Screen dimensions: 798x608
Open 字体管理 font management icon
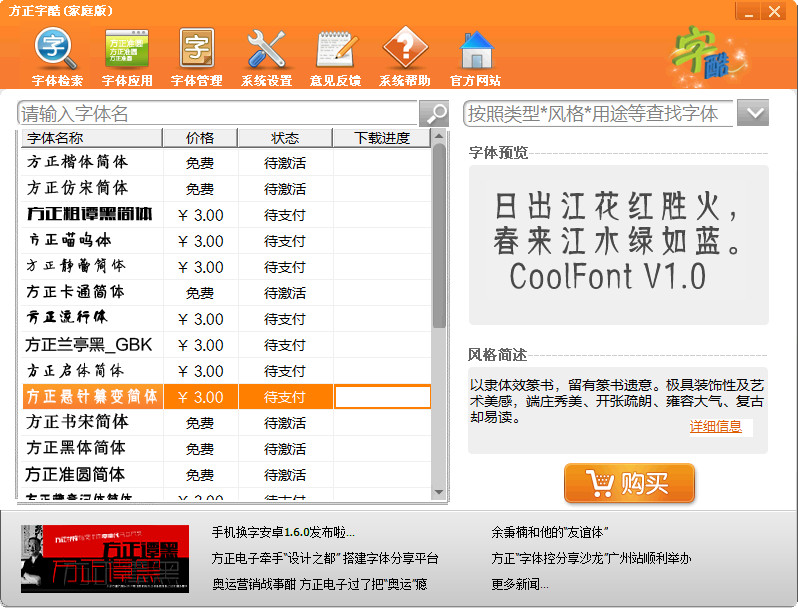coord(196,58)
